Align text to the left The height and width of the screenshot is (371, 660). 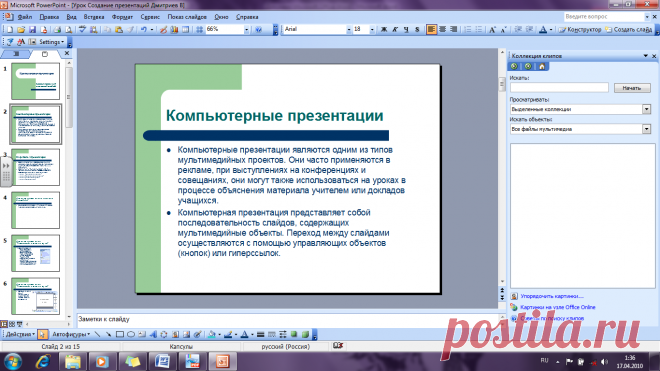click(x=431, y=29)
